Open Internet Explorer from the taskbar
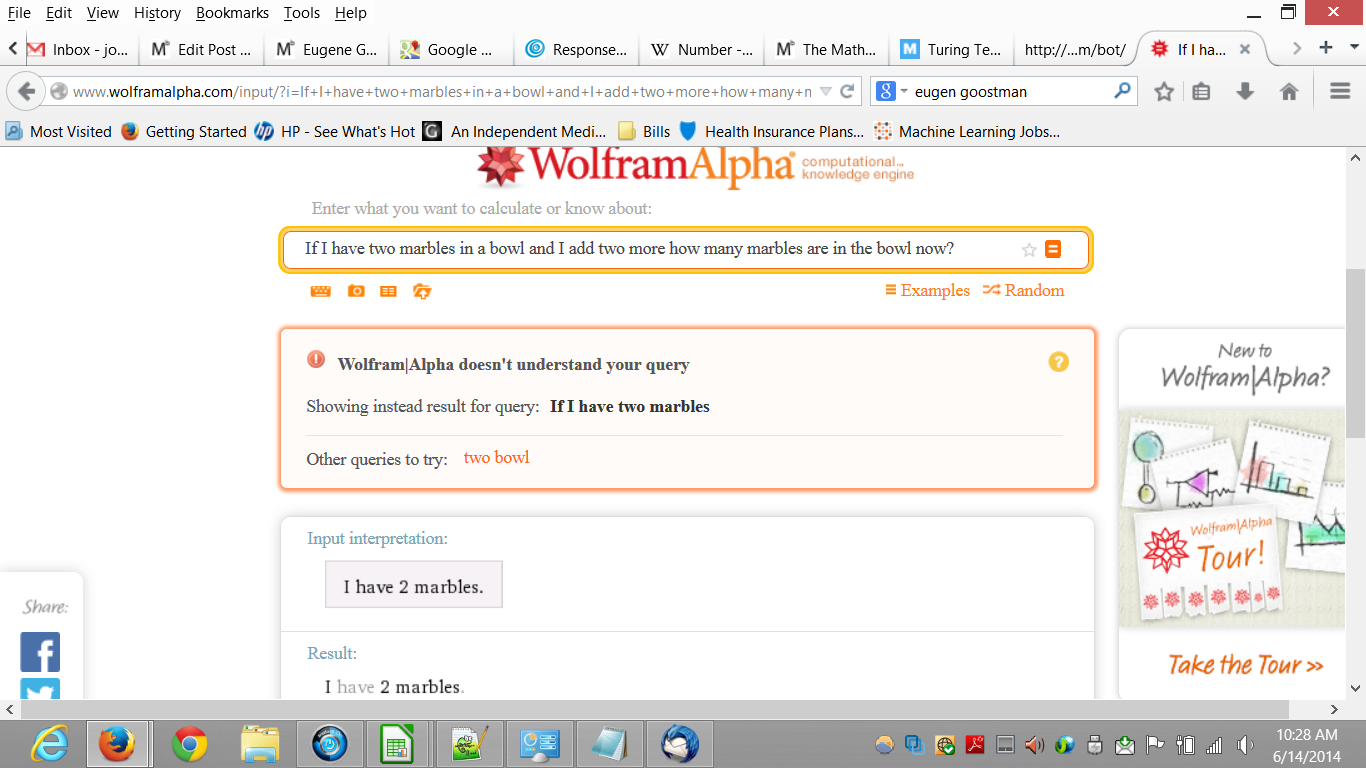Image resolution: width=1366 pixels, height=768 pixels. [49, 744]
